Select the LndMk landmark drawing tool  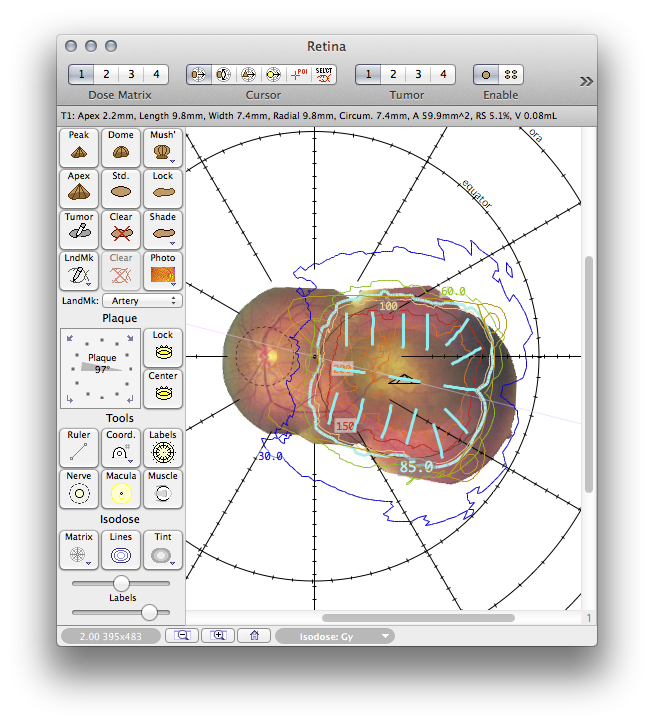click(x=79, y=270)
